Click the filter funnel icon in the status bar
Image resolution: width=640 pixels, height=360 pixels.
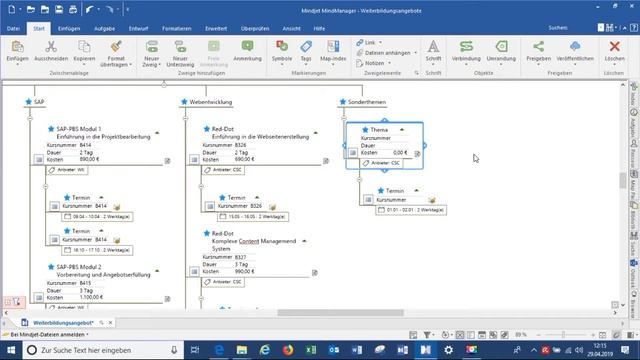[x=427, y=335]
